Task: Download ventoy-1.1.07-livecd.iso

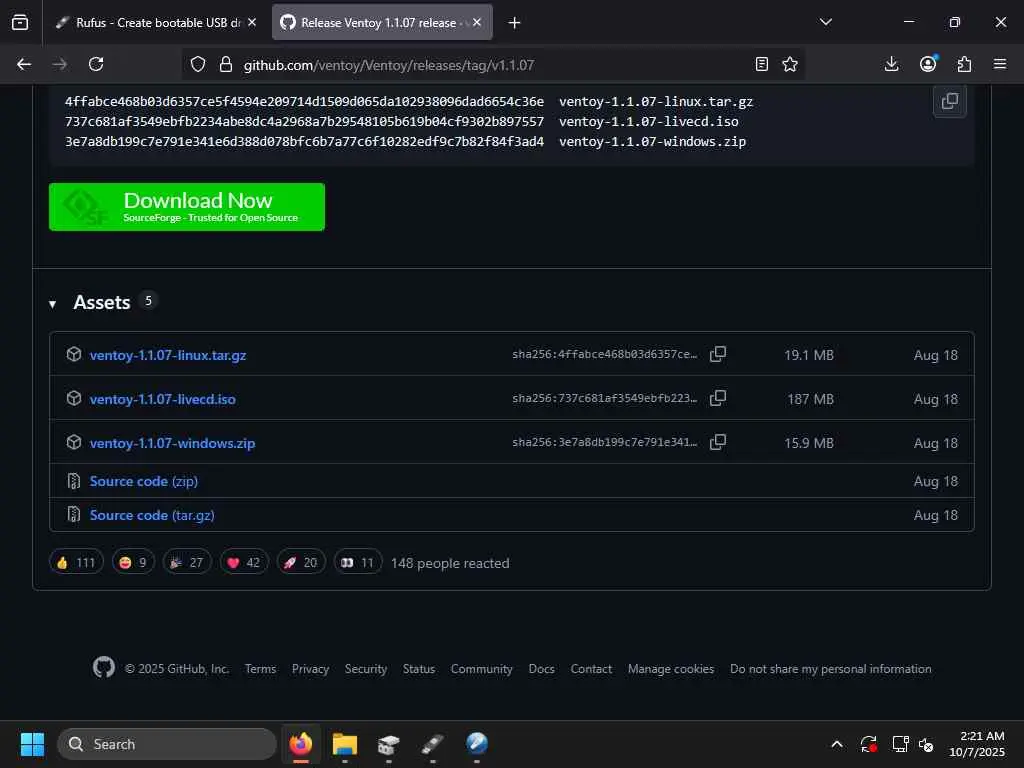Action: pyautogui.click(x=163, y=398)
